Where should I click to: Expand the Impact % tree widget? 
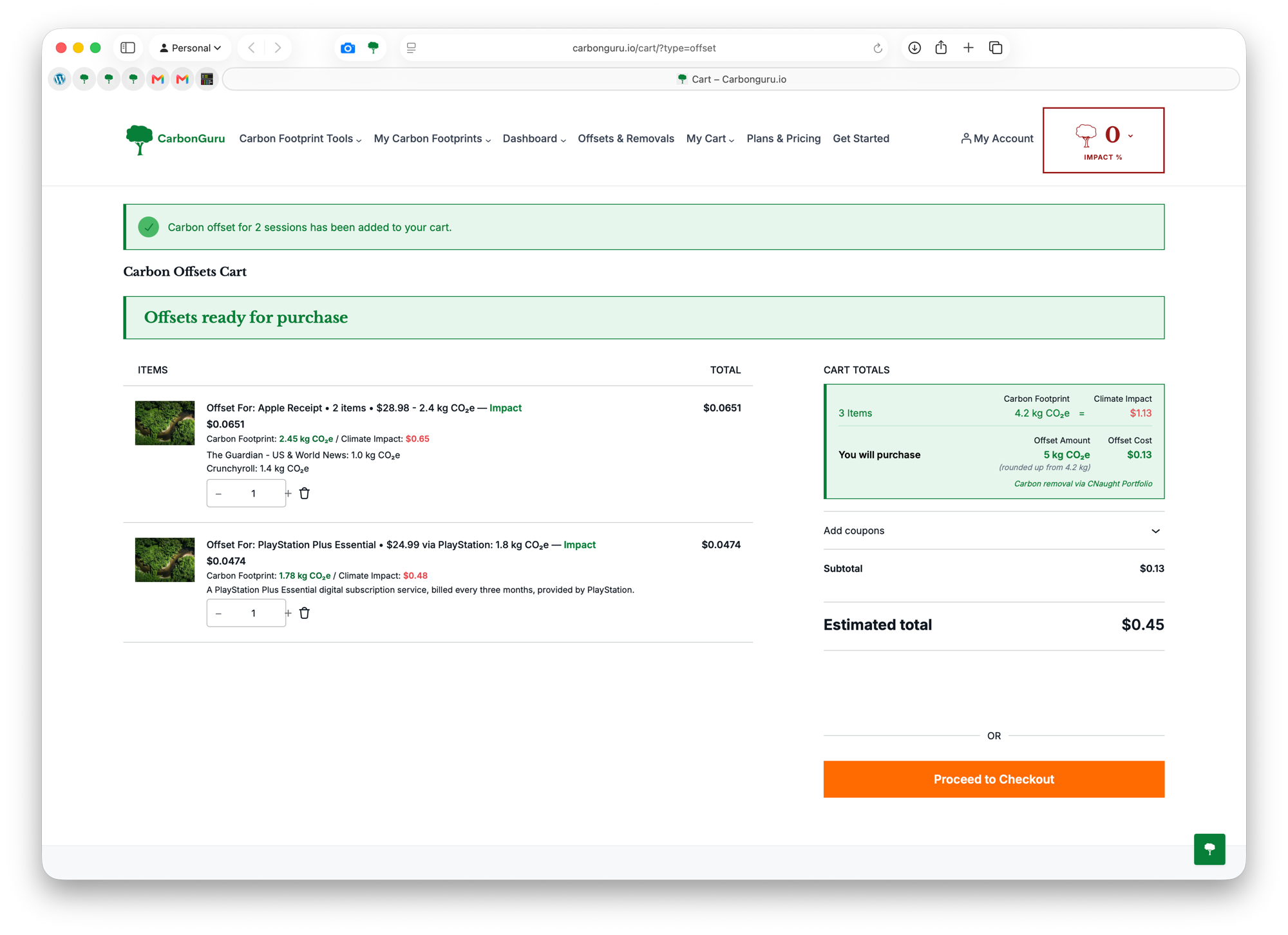[1103, 140]
